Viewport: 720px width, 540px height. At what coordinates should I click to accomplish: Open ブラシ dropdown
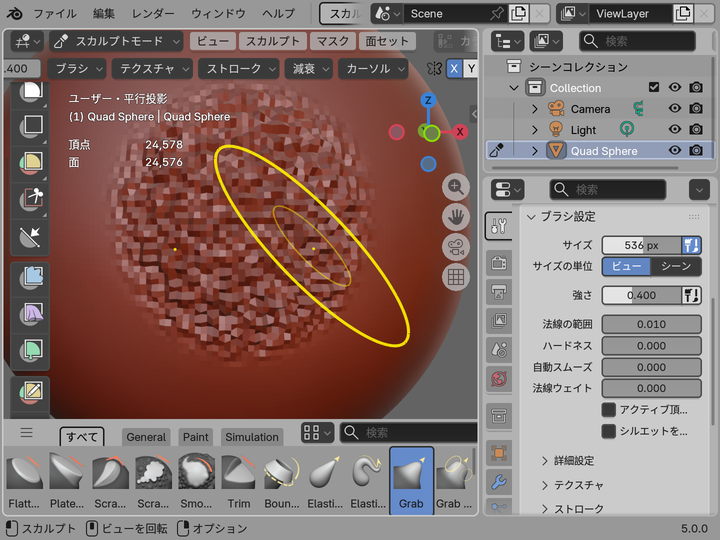coord(77,69)
